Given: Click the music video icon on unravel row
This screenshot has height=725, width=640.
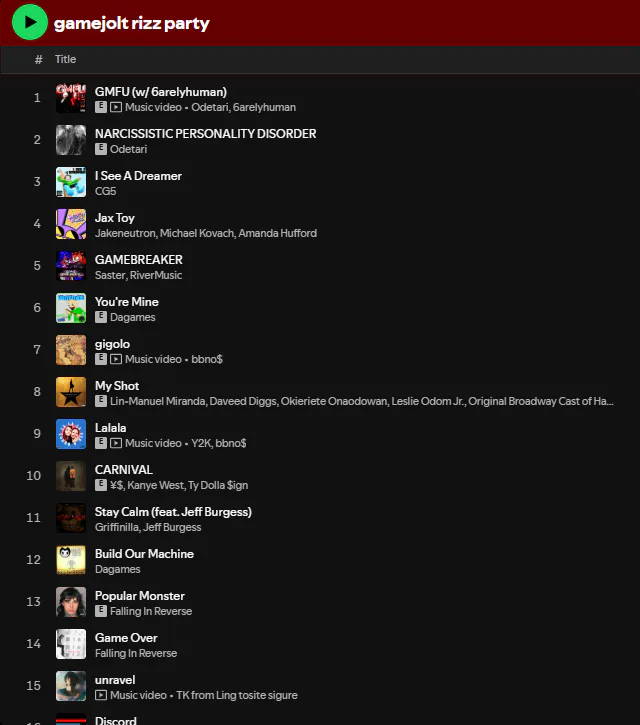Looking at the screenshot, I should pos(101,695).
